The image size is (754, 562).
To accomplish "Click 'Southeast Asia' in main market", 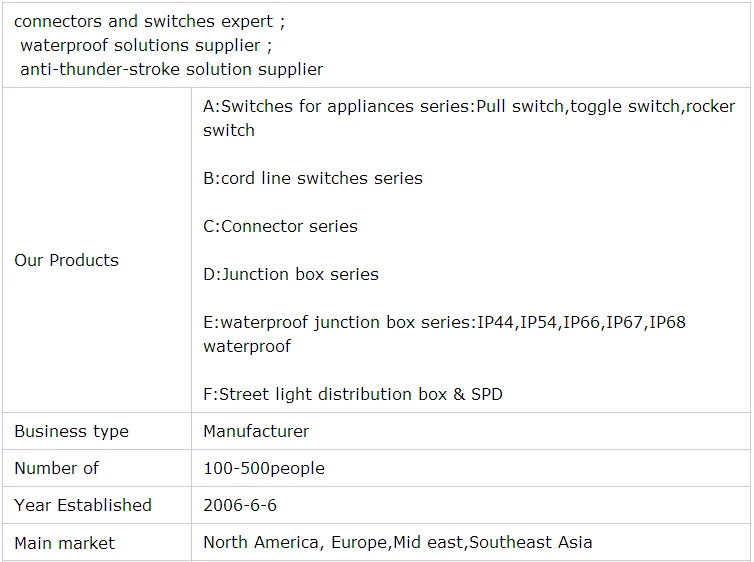I will 531,543.
